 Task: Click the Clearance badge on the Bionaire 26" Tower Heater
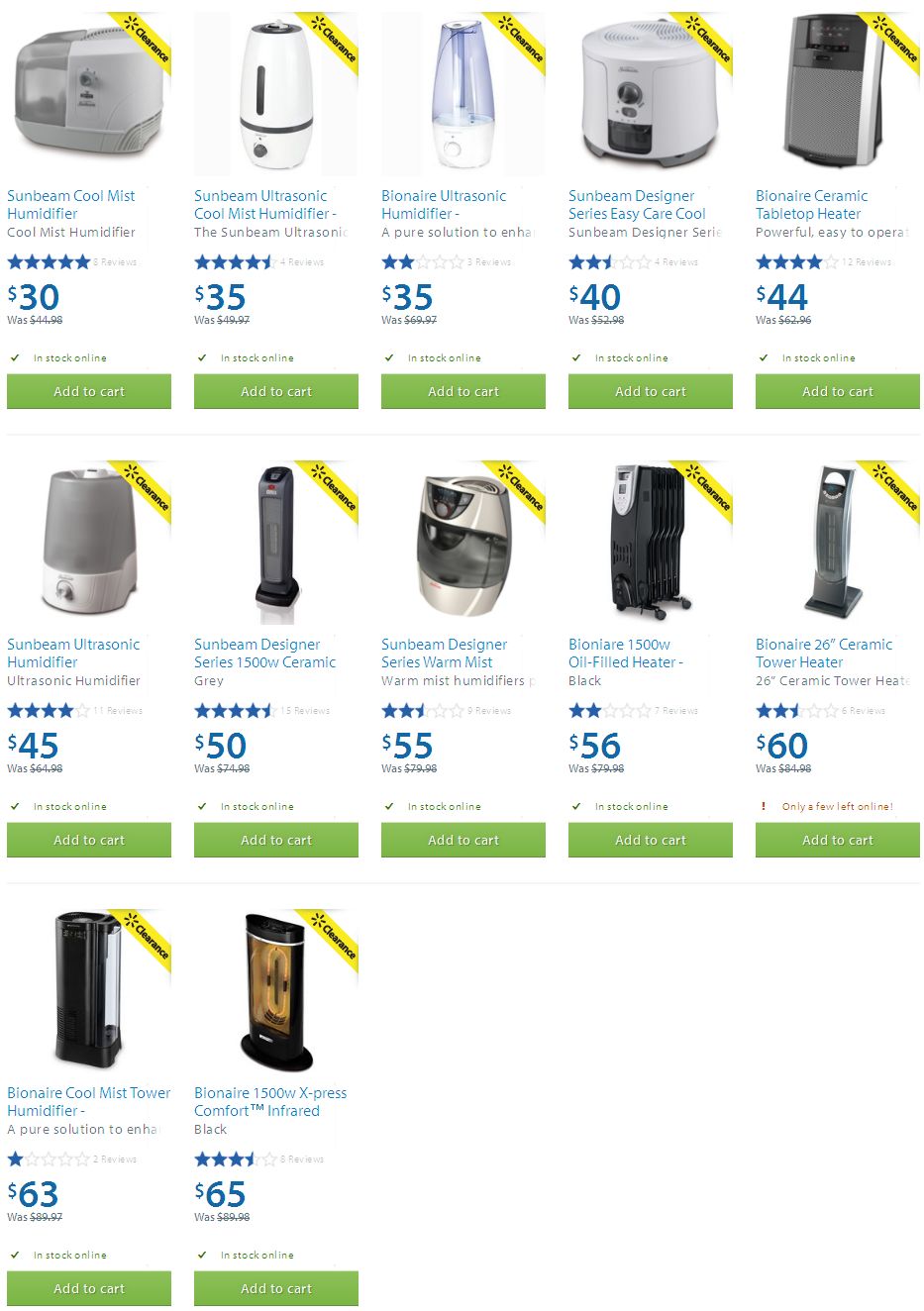coord(893,487)
